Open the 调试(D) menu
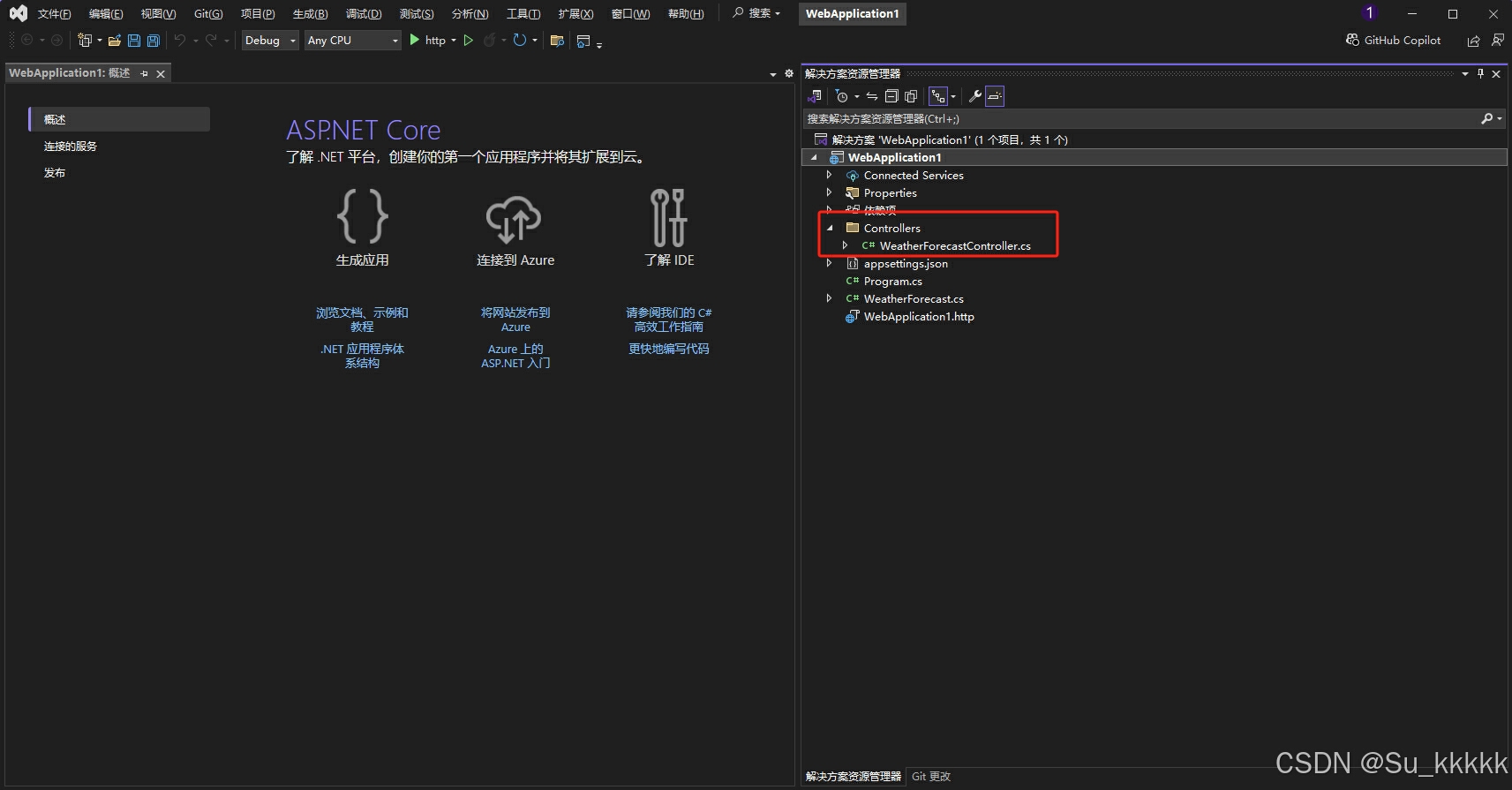 (364, 13)
